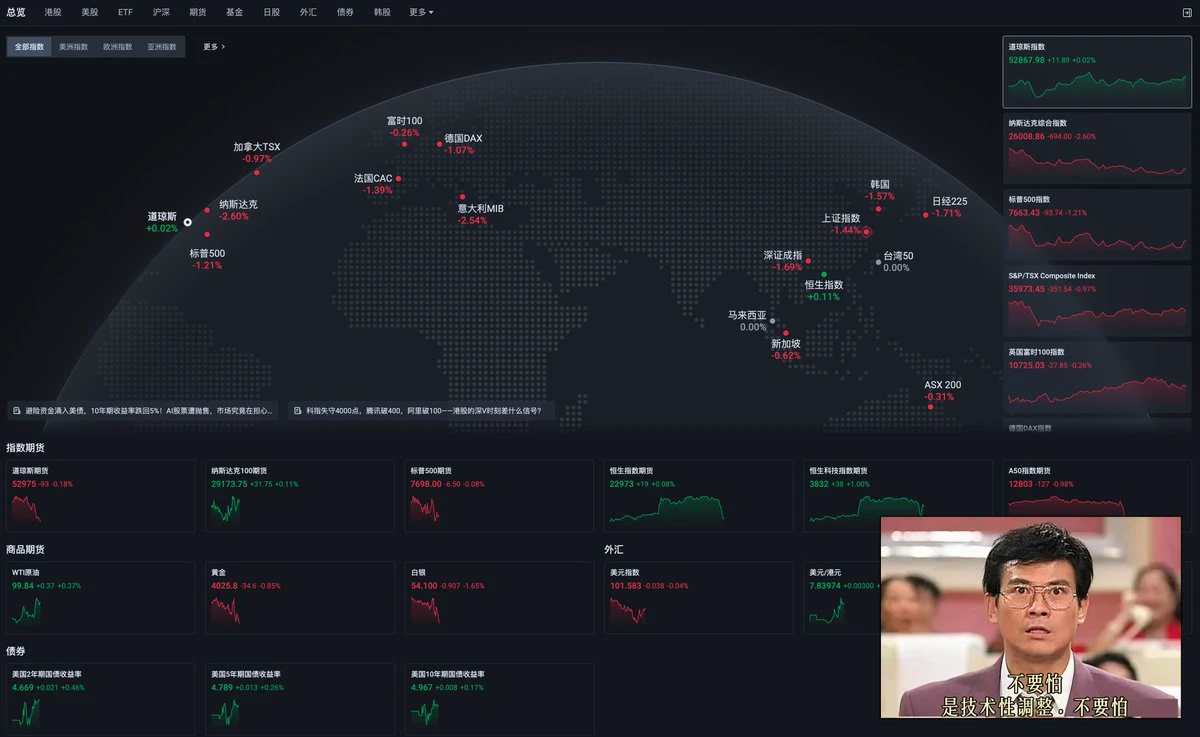Switch the map filter to 亚洲指数
1200x737 pixels.
click(161, 47)
